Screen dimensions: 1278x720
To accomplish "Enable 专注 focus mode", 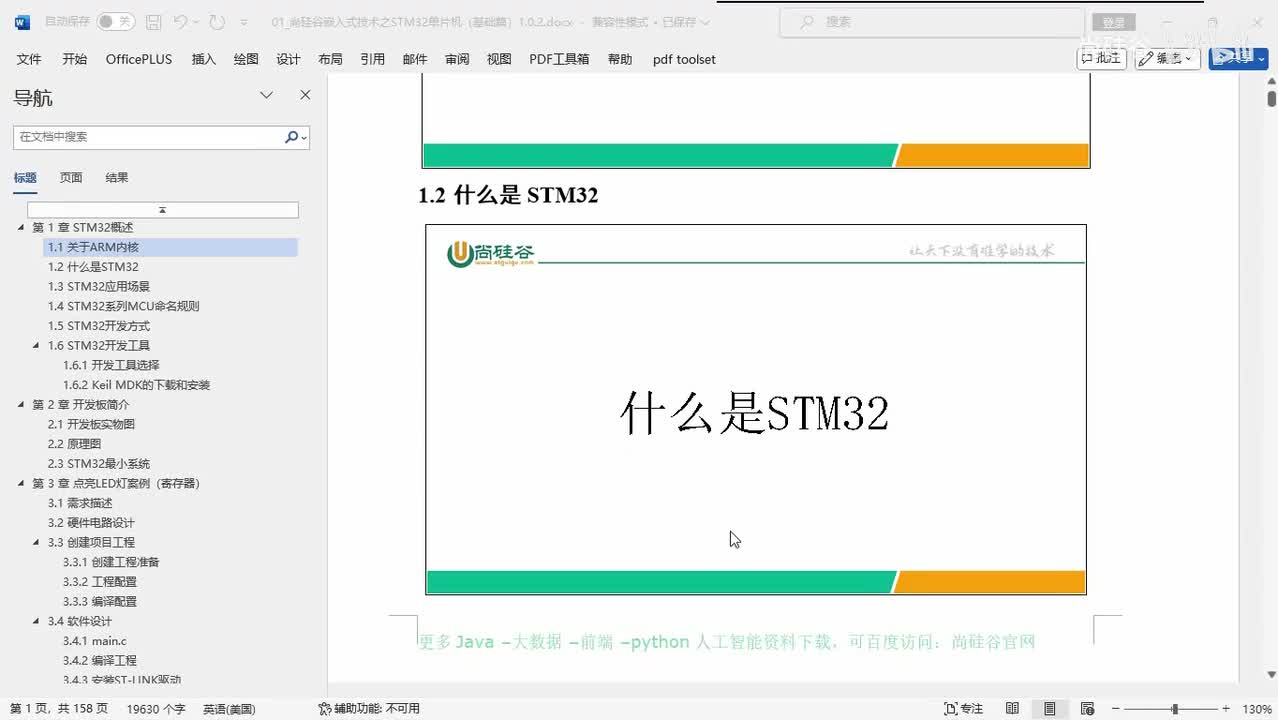I will (963, 708).
